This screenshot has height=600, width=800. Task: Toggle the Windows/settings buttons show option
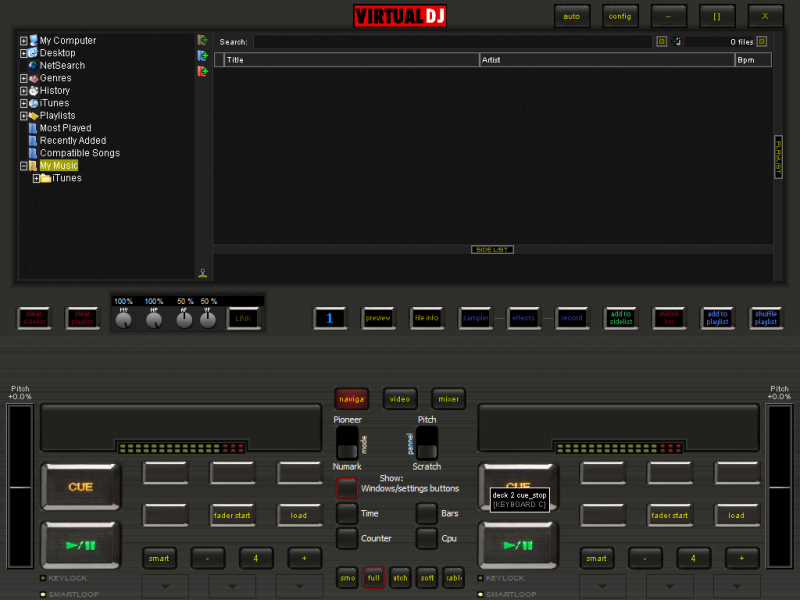point(347,488)
